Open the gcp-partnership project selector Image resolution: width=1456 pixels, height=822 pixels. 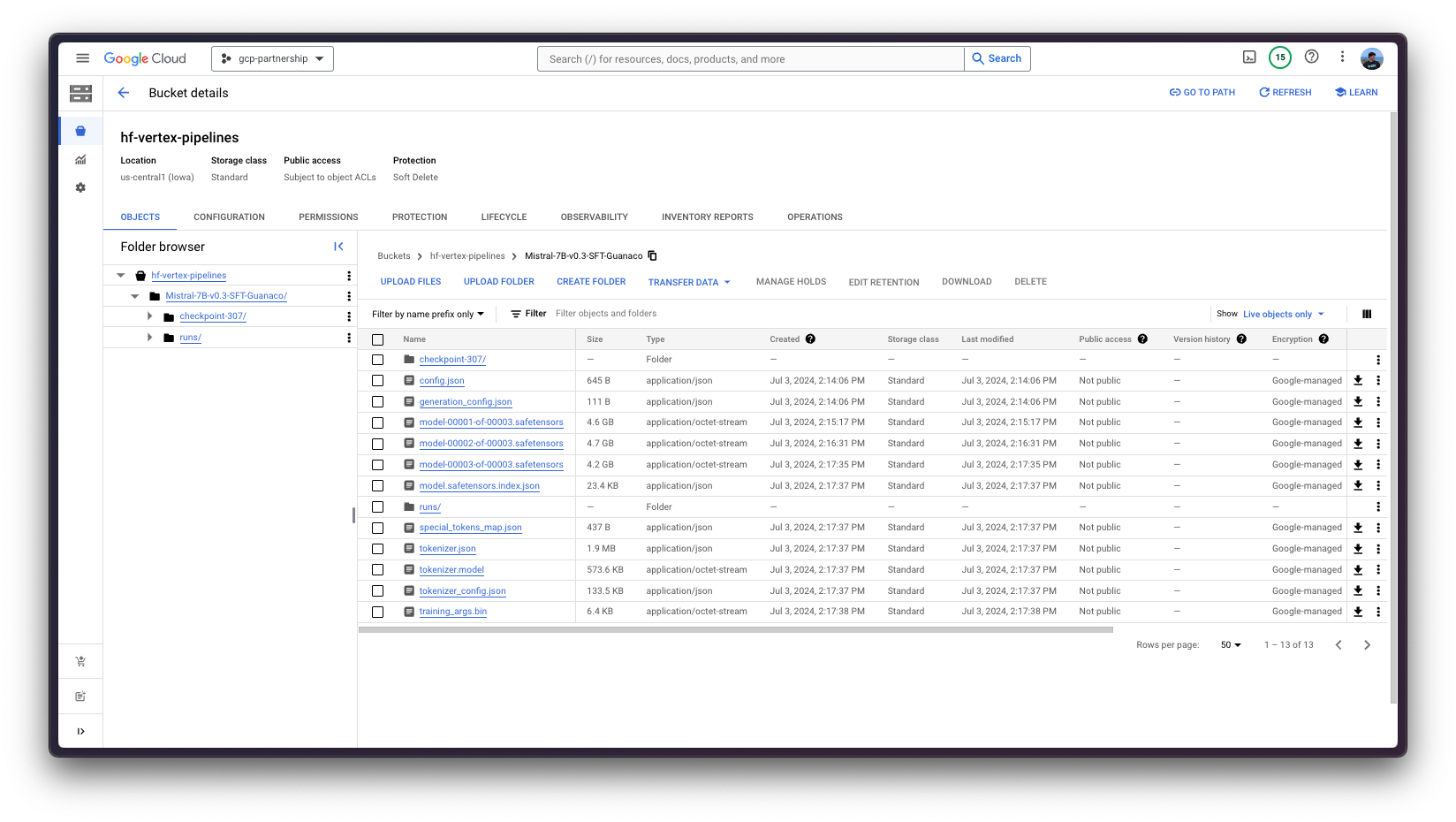(272, 58)
